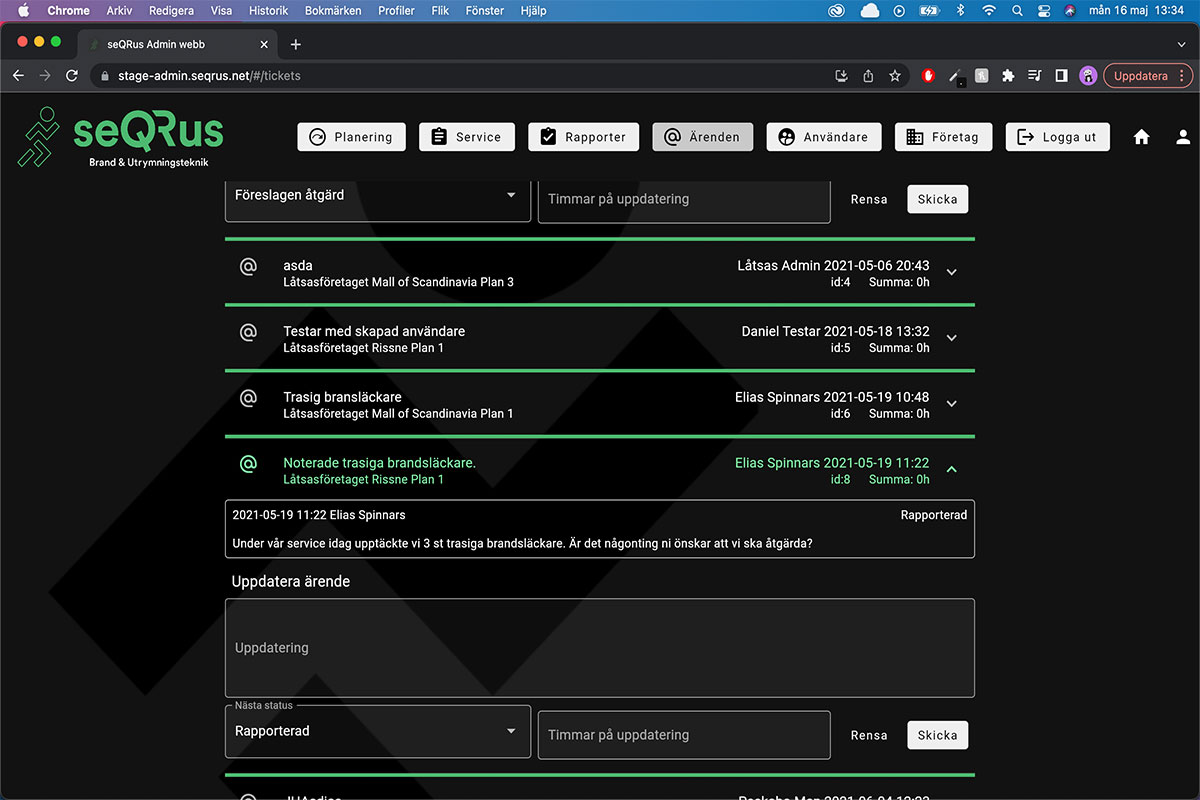Click the seQRus running man logo

pyautogui.click(x=38, y=137)
